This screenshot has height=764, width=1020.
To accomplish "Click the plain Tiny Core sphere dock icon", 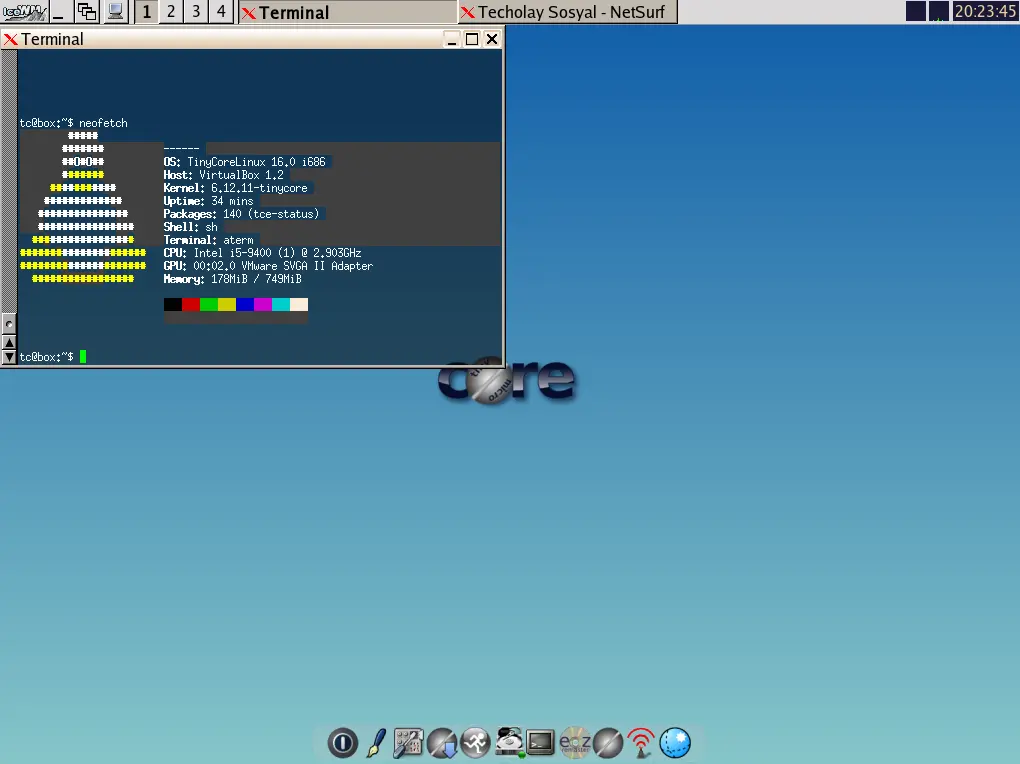I will 608,743.
